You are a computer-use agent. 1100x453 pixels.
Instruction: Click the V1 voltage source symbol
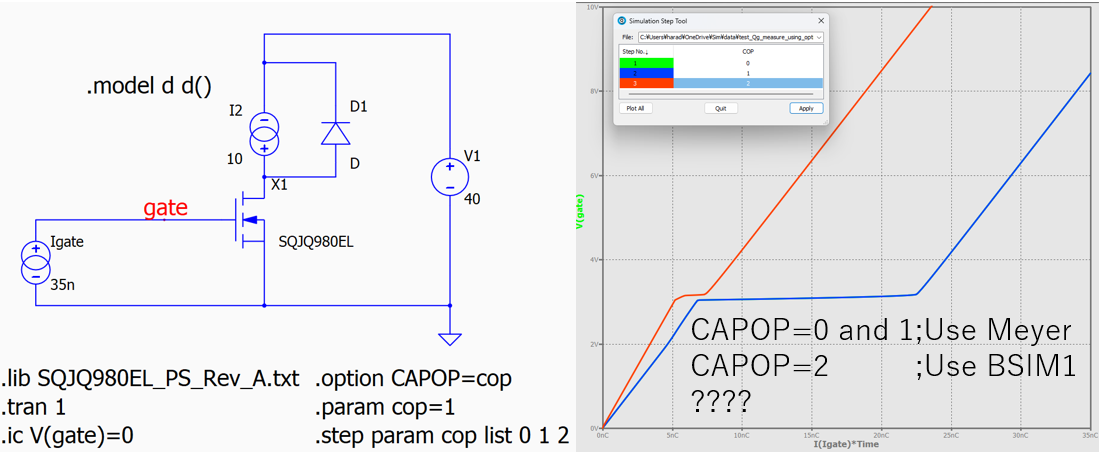450,178
